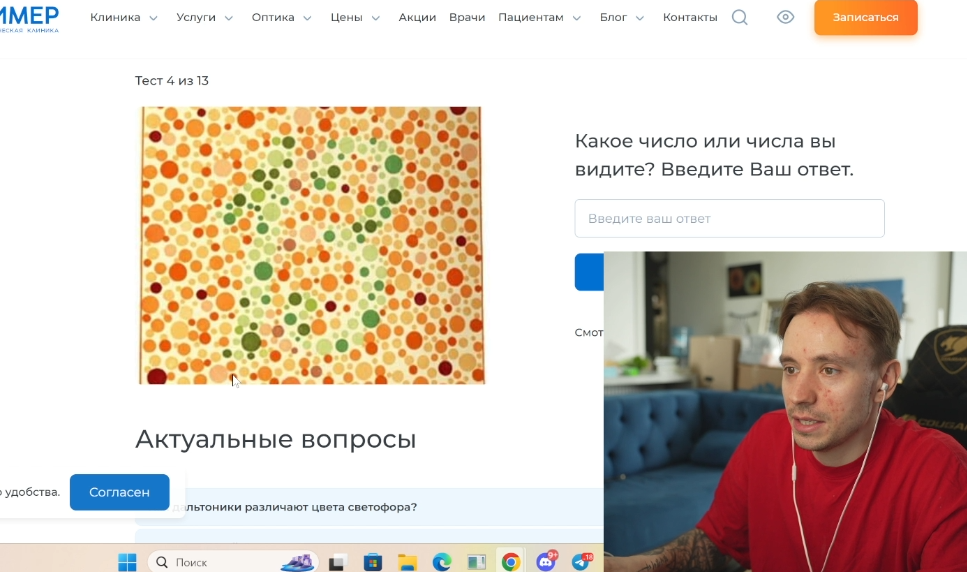Image resolution: width=967 pixels, height=572 pixels.
Task: Switch to Google Chrome on taskbar
Action: [x=511, y=562]
